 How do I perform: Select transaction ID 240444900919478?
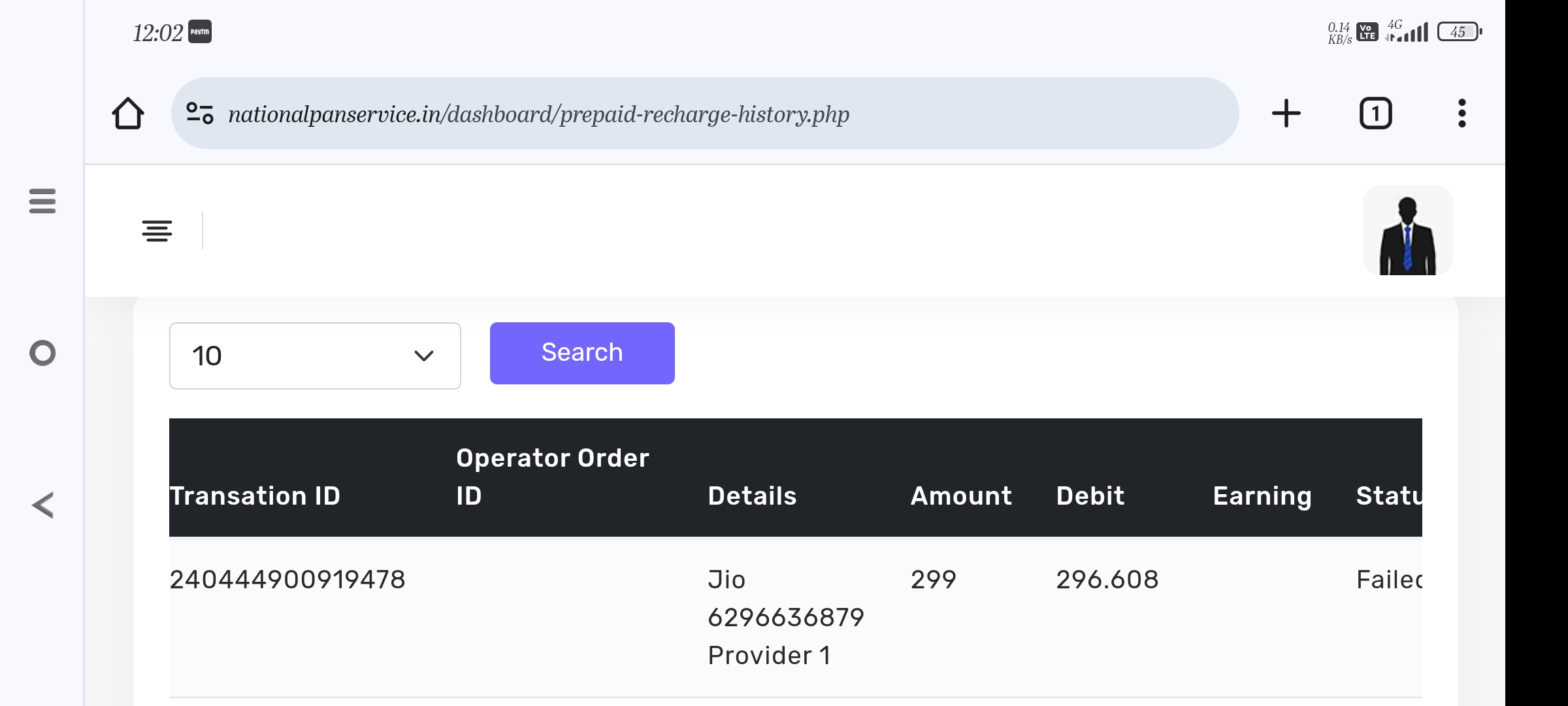287,579
